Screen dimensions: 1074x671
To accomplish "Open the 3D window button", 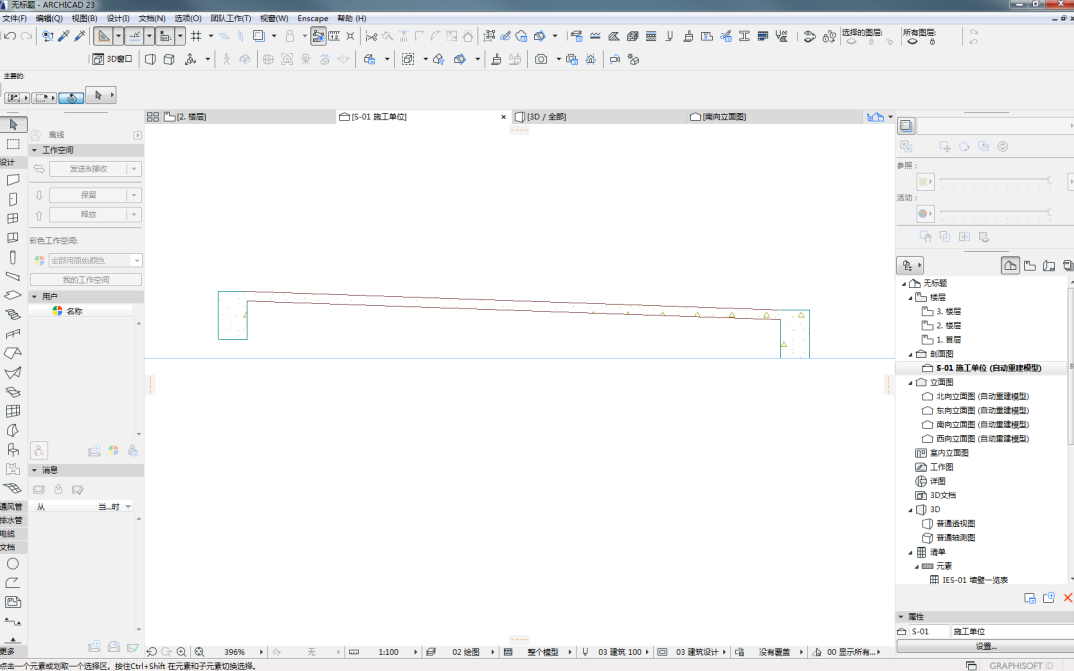I will tap(112, 60).
